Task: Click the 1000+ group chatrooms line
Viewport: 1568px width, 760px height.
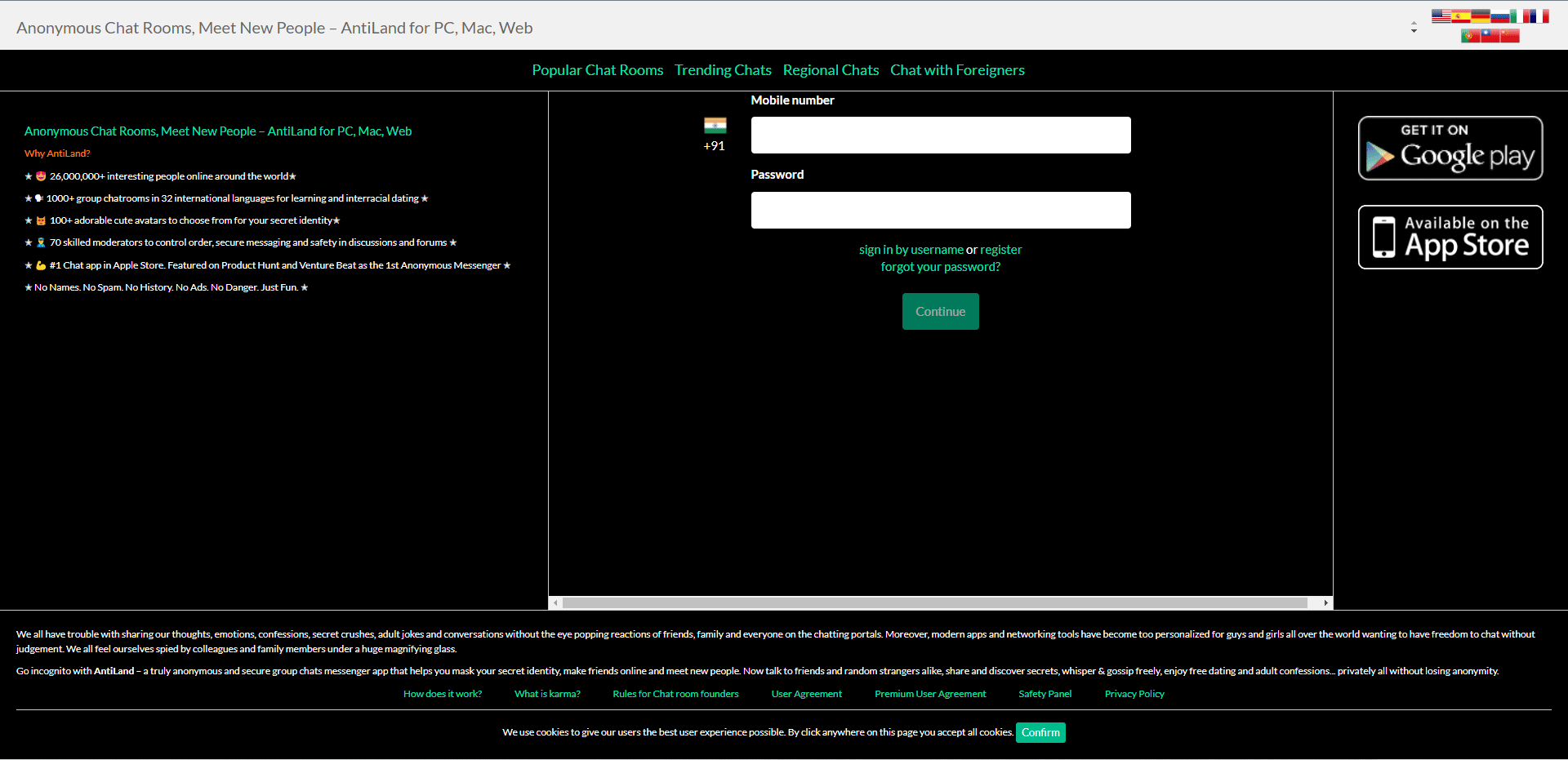Action: [x=226, y=198]
